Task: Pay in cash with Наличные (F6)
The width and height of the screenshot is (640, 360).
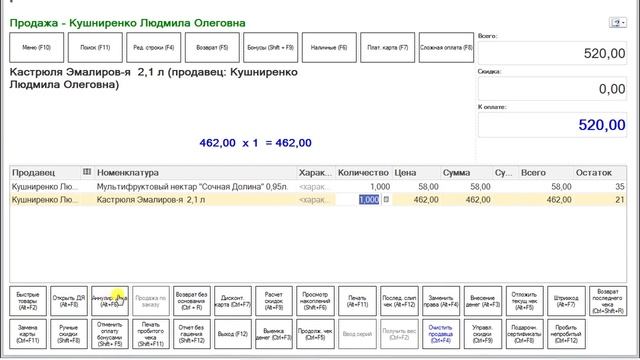Action: click(x=329, y=48)
